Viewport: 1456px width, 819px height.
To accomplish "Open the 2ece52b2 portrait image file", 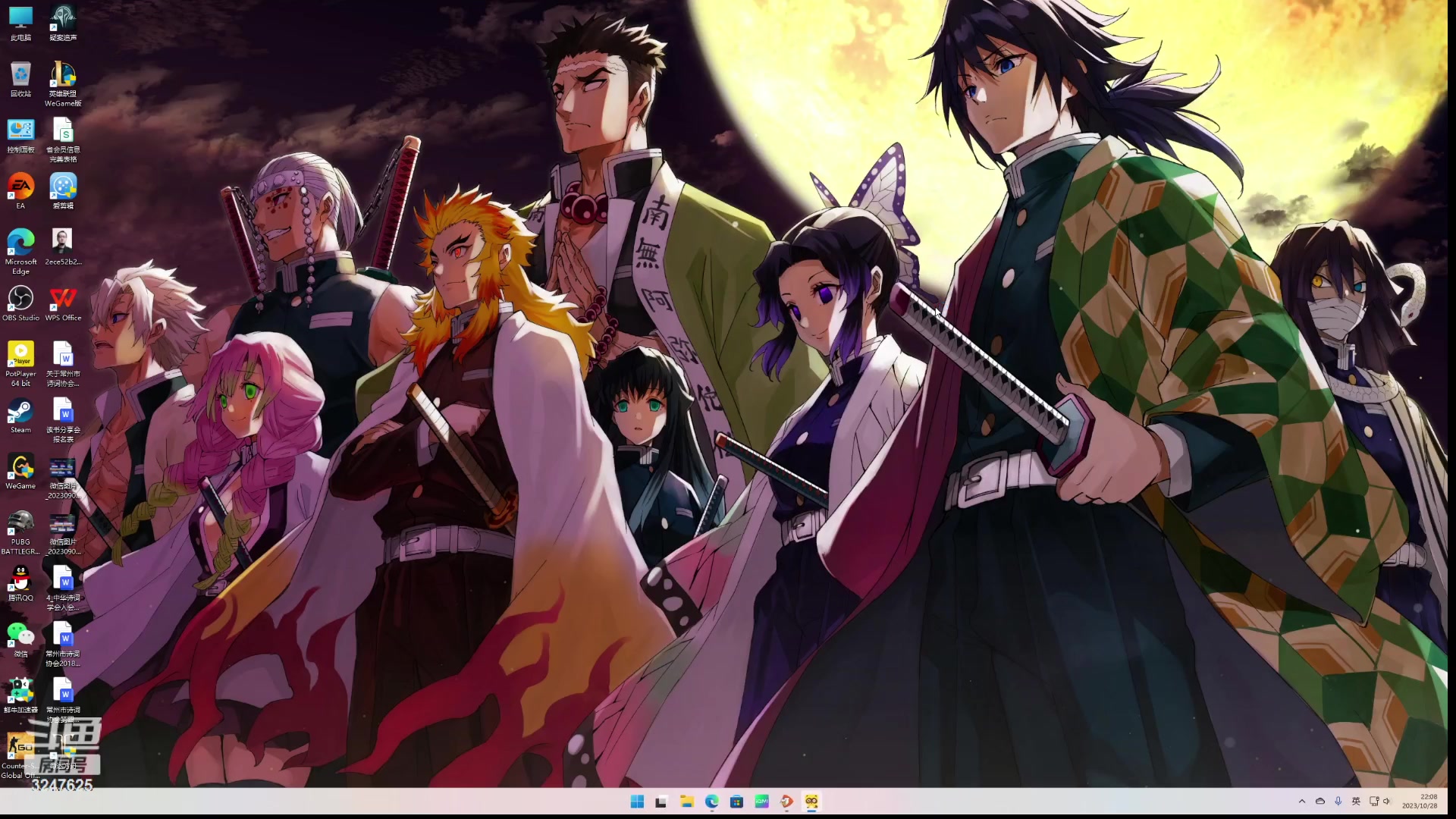I will (x=63, y=247).
